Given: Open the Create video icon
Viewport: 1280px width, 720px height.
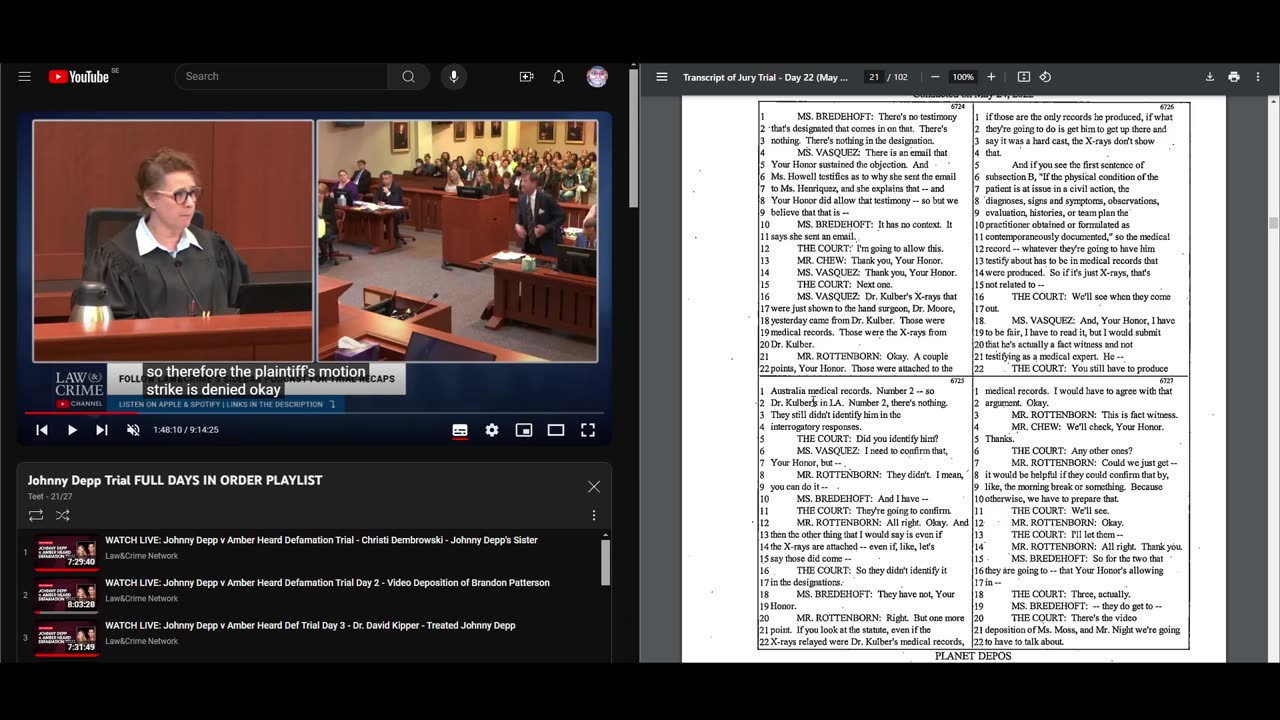Looking at the screenshot, I should coord(526,77).
